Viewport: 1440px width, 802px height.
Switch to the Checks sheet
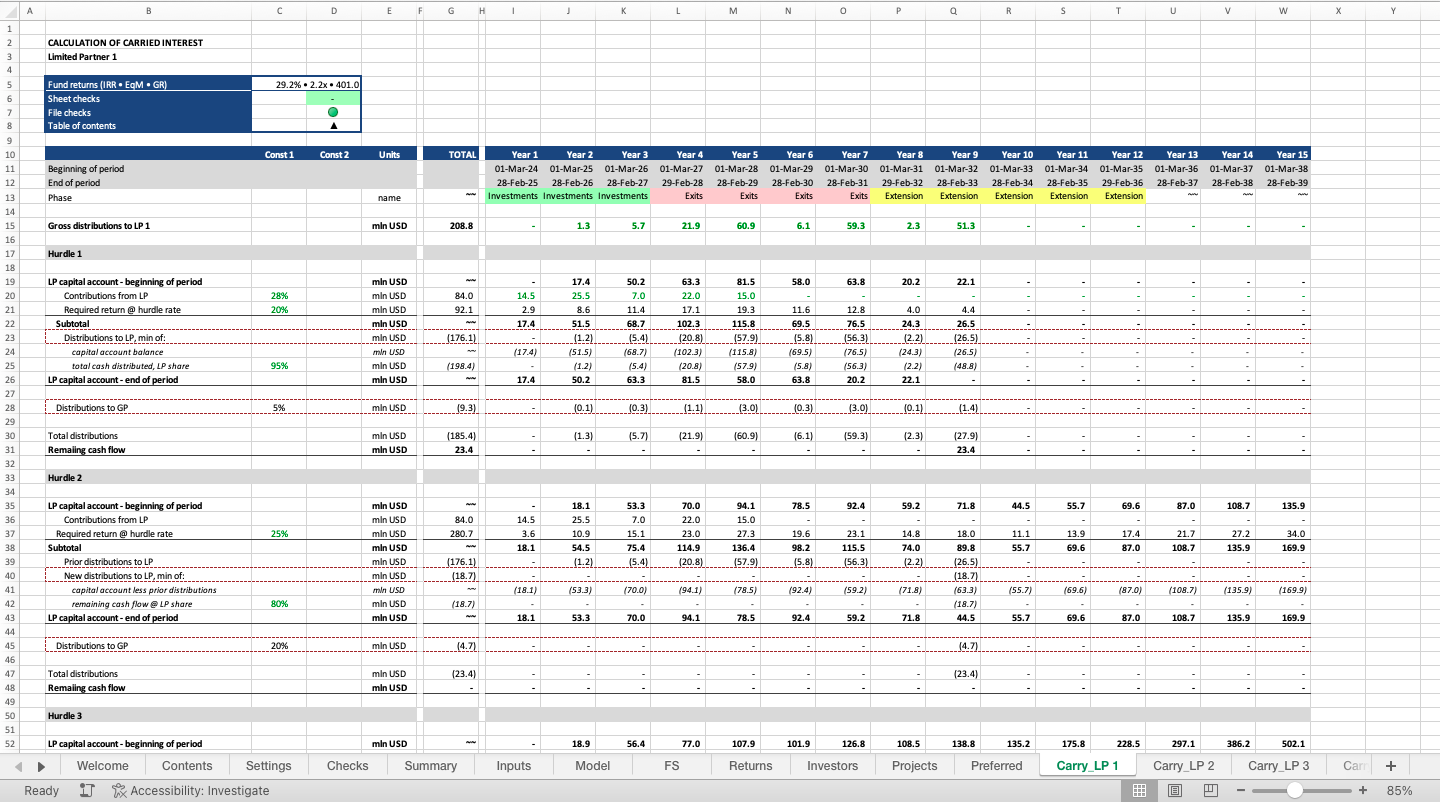347,766
